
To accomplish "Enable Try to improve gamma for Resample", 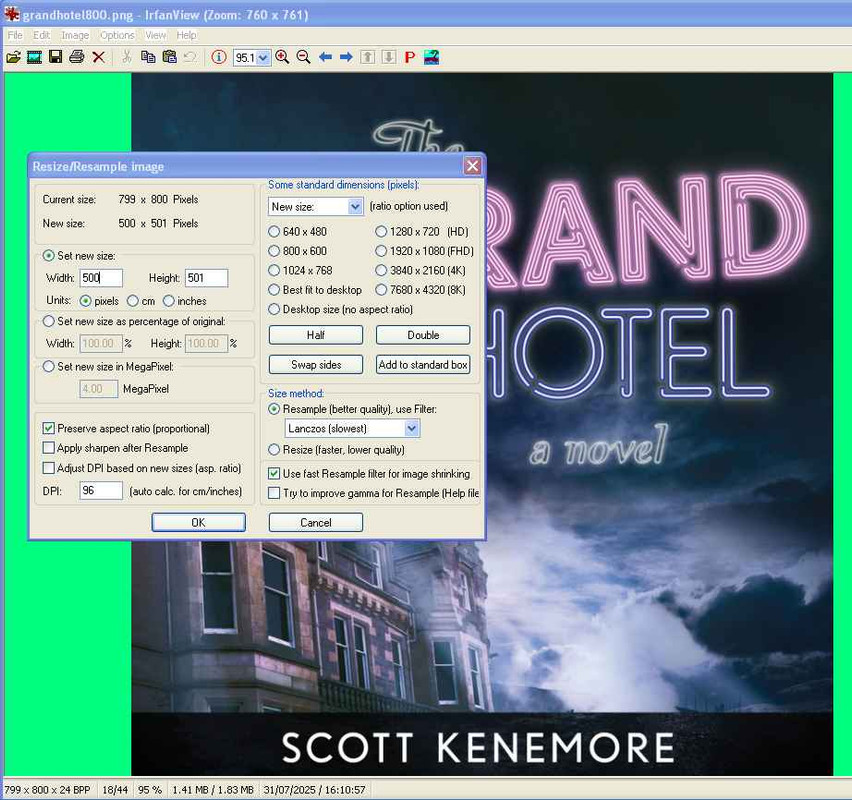I will click(274, 493).
